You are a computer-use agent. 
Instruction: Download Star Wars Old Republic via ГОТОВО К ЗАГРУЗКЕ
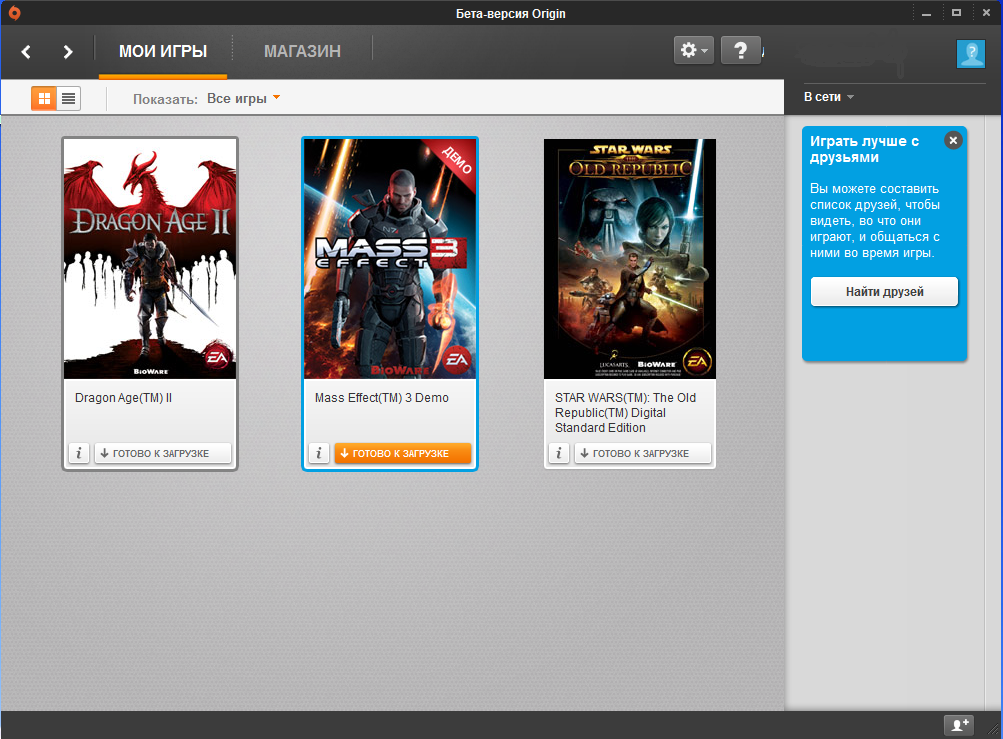pyautogui.click(x=642, y=453)
